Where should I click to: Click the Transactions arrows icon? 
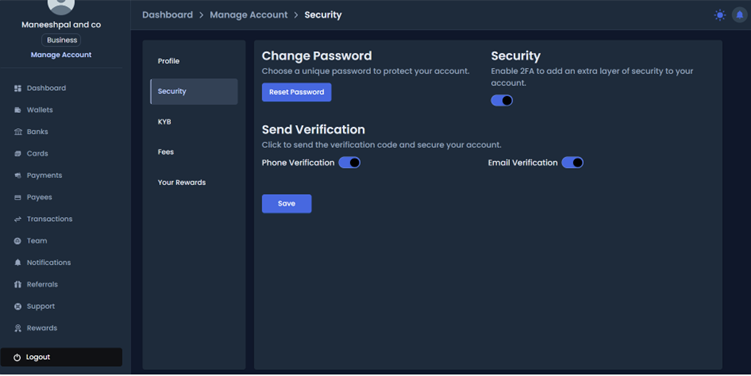(18, 219)
